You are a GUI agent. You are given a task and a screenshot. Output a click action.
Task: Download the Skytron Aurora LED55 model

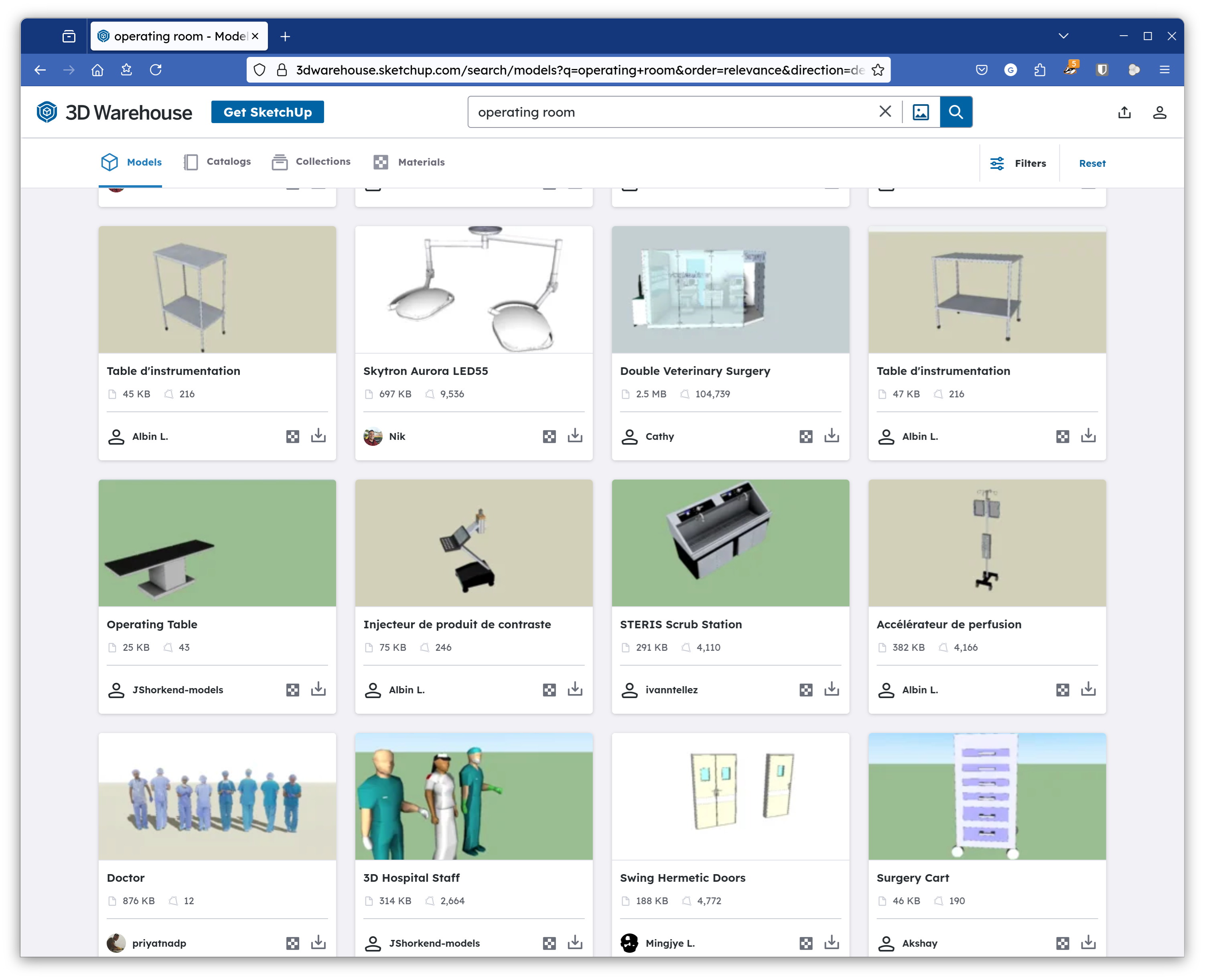[x=574, y=435]
